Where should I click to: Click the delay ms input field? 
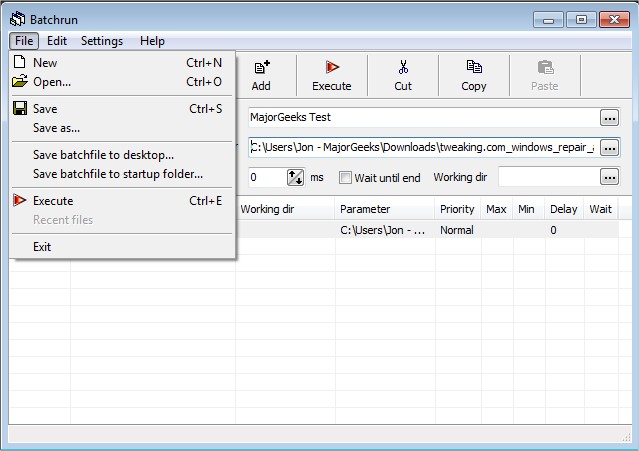pyautogui.click(x=267, y=177)
